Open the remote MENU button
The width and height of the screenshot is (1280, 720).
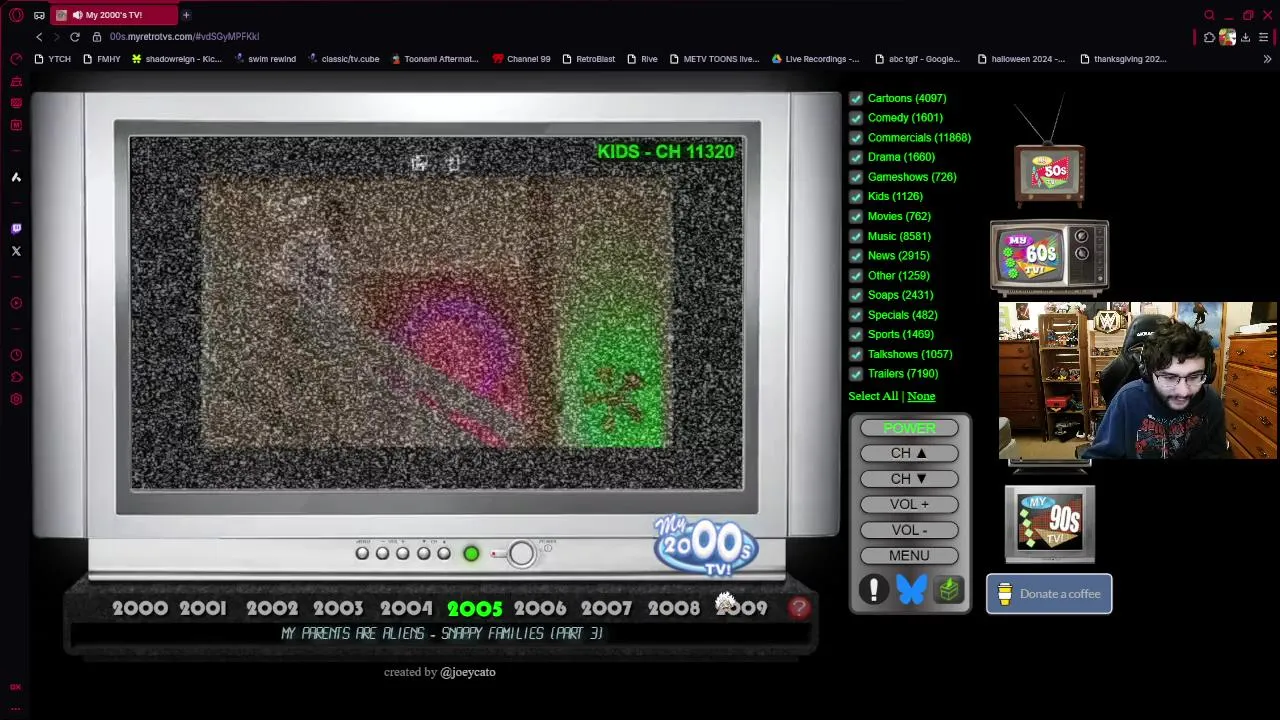pyautogui.click(x=909, y=555)
